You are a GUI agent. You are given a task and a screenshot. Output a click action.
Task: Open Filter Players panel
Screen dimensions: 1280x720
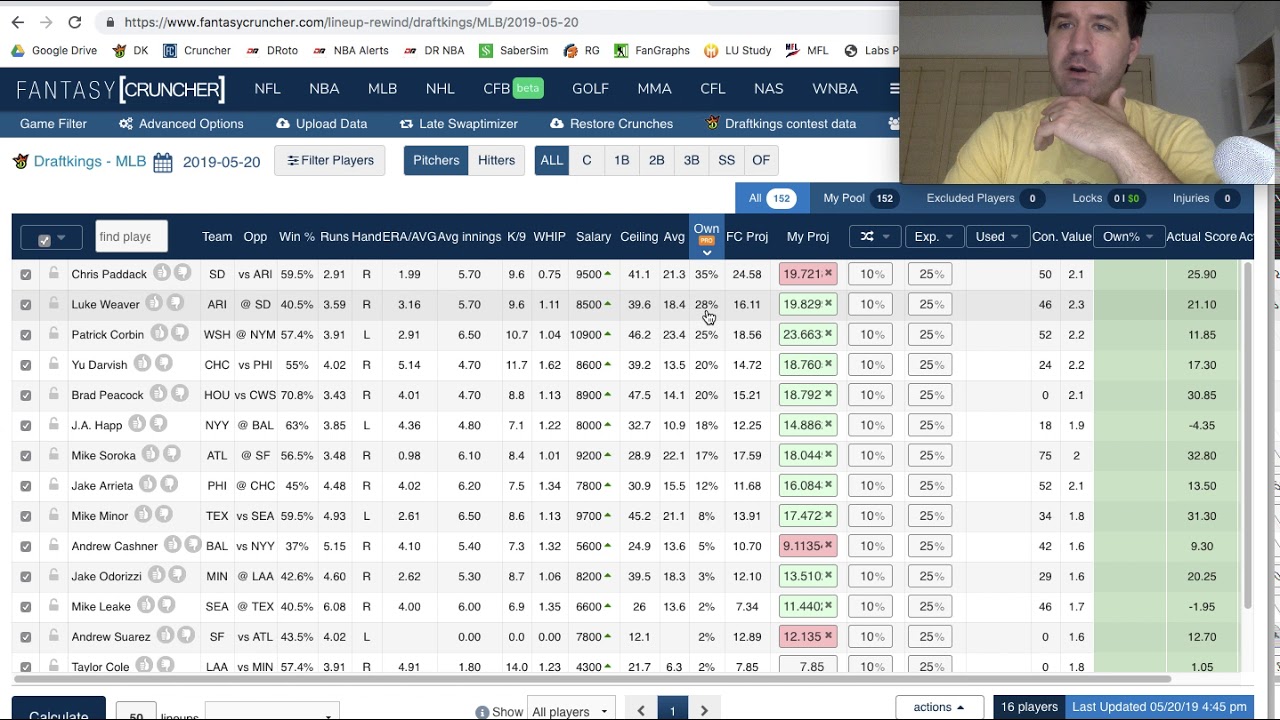click(330, 160)
